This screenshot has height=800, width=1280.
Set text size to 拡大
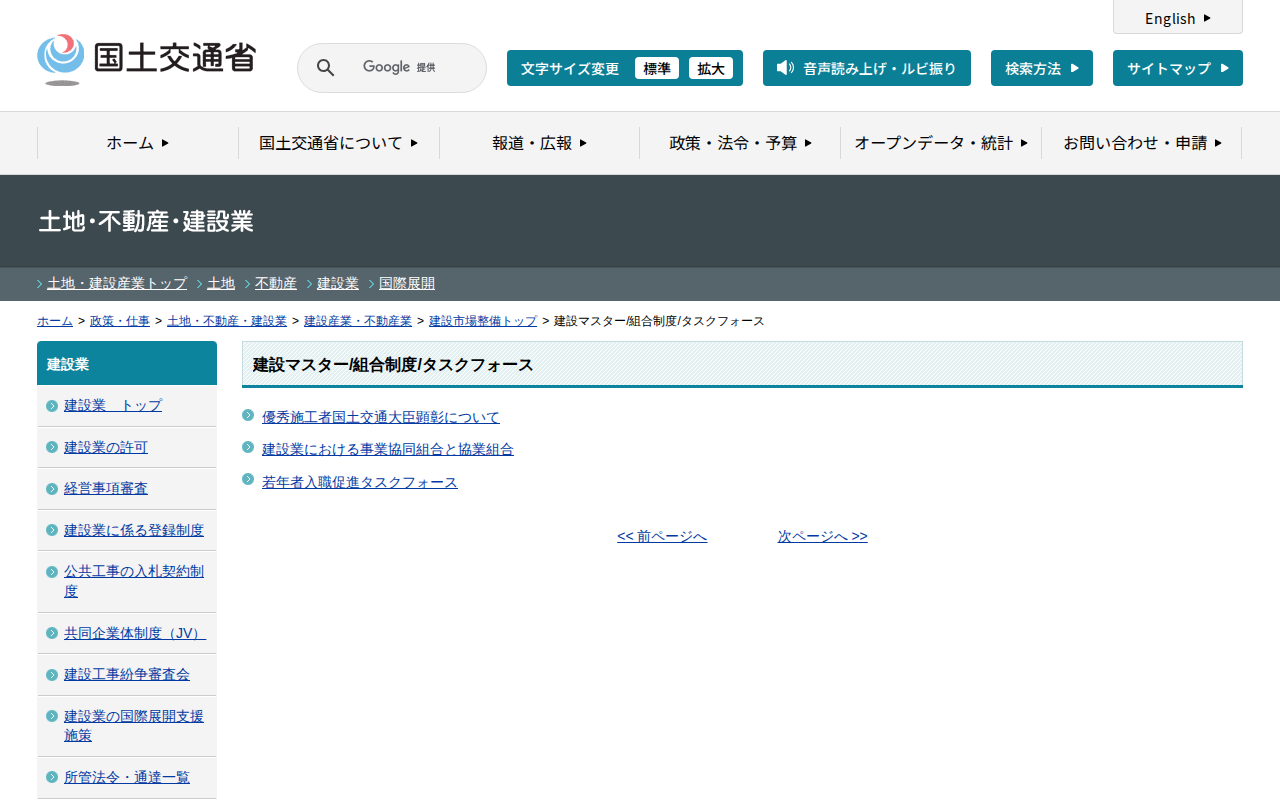pyautogui.click(x=710, y=69)
